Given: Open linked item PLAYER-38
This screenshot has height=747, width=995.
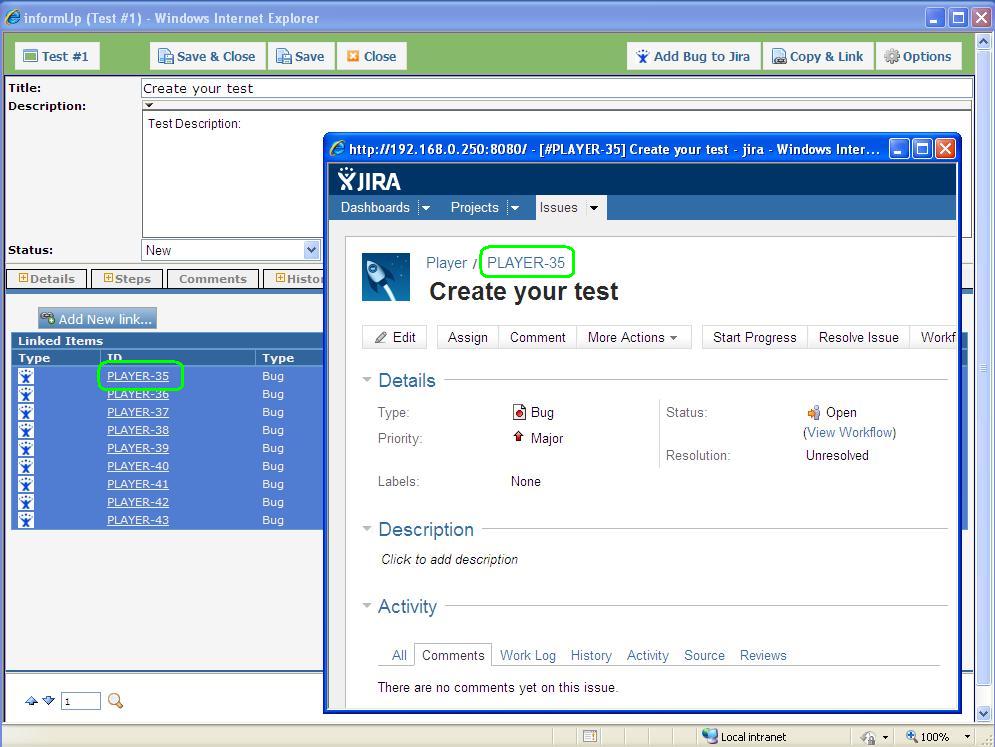Looking at the screenshot, I should tap(138, 430).
